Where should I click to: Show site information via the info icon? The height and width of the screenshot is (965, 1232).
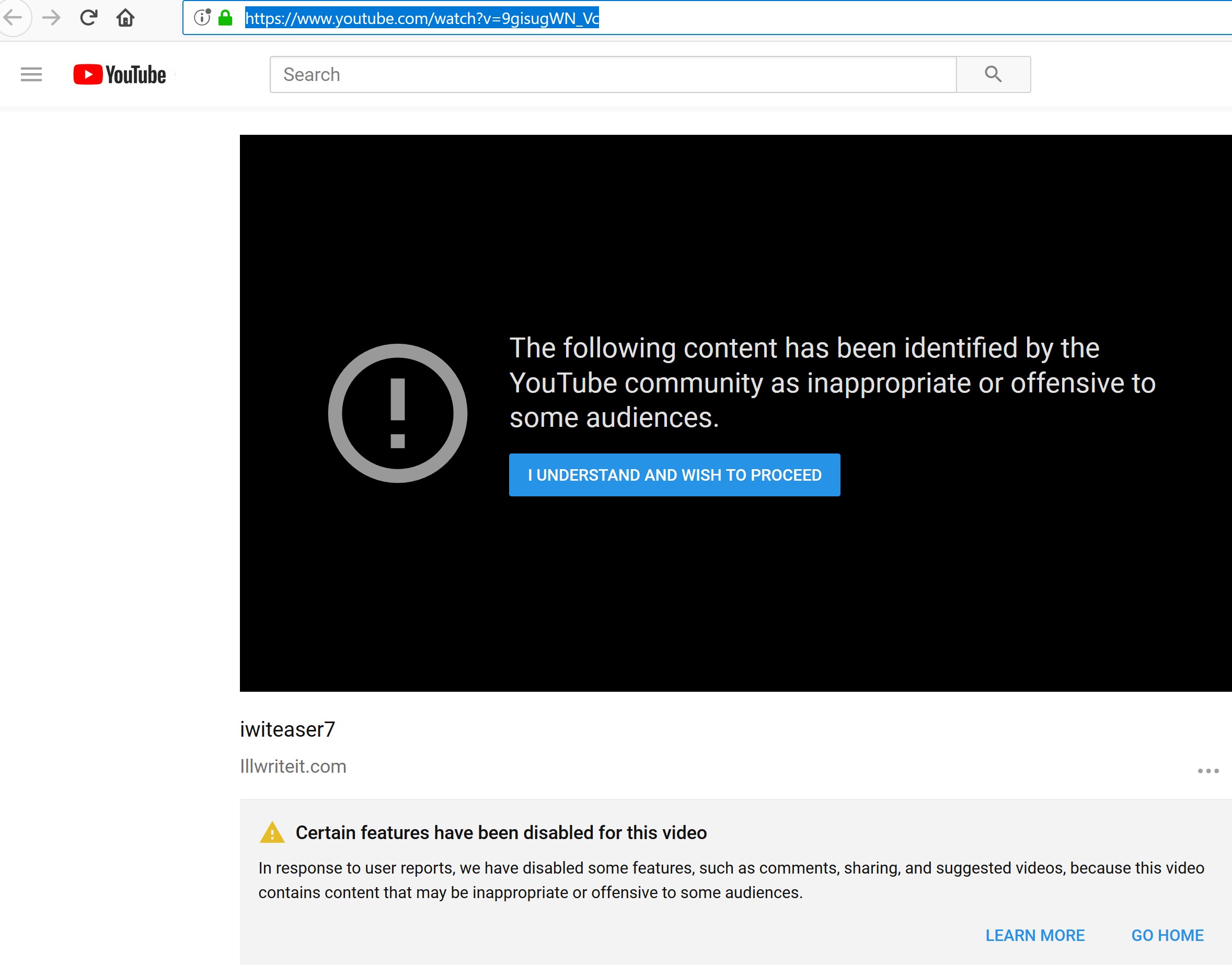[202, 18]
